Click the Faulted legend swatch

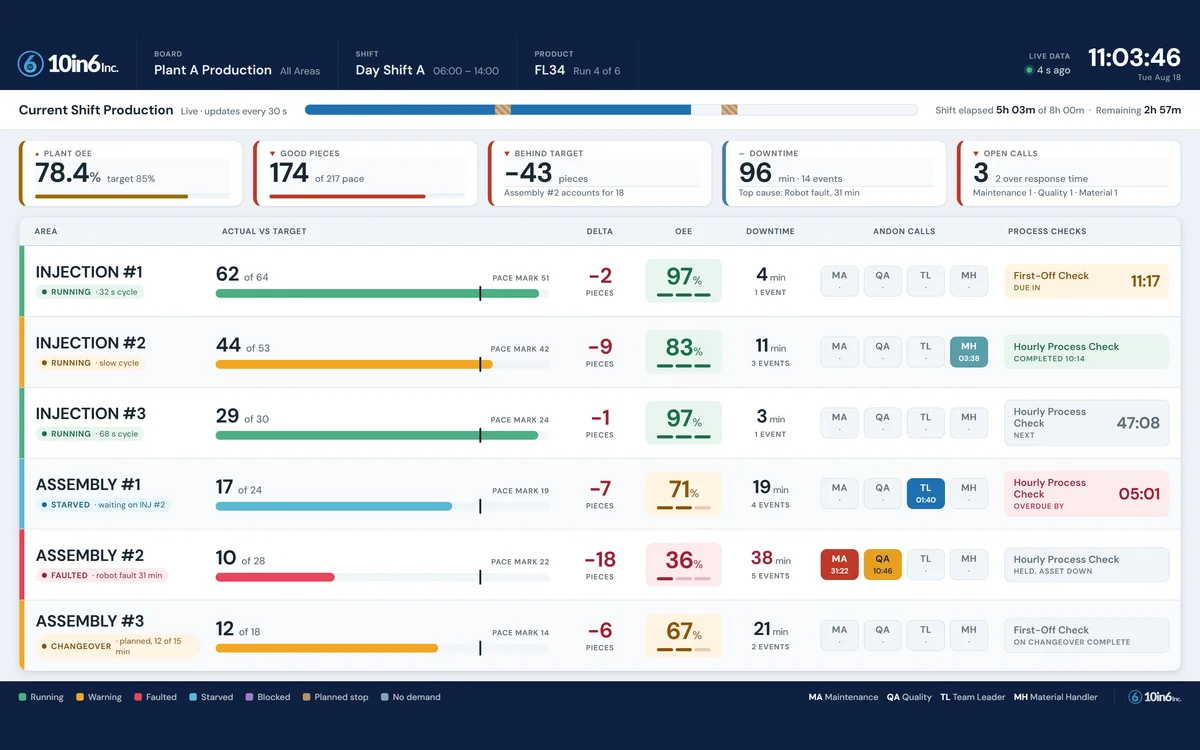point(137,697)
